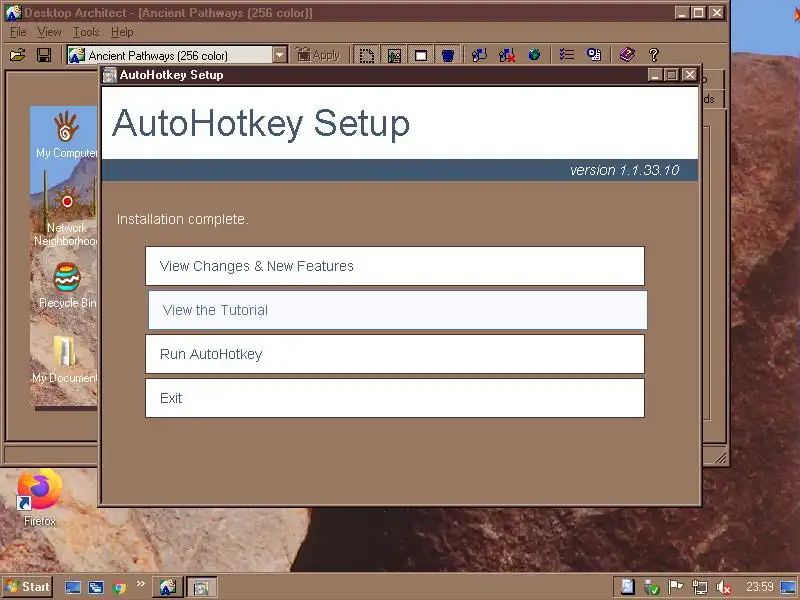Expand quick launch overflow chevron

pyautogui.click(x=141, y=584)
